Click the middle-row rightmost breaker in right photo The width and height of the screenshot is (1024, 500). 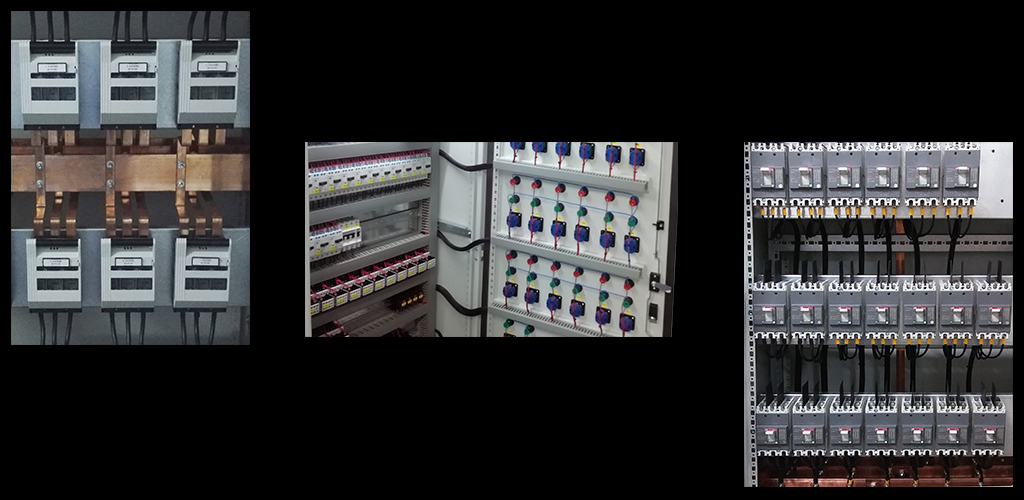point(993,312)
